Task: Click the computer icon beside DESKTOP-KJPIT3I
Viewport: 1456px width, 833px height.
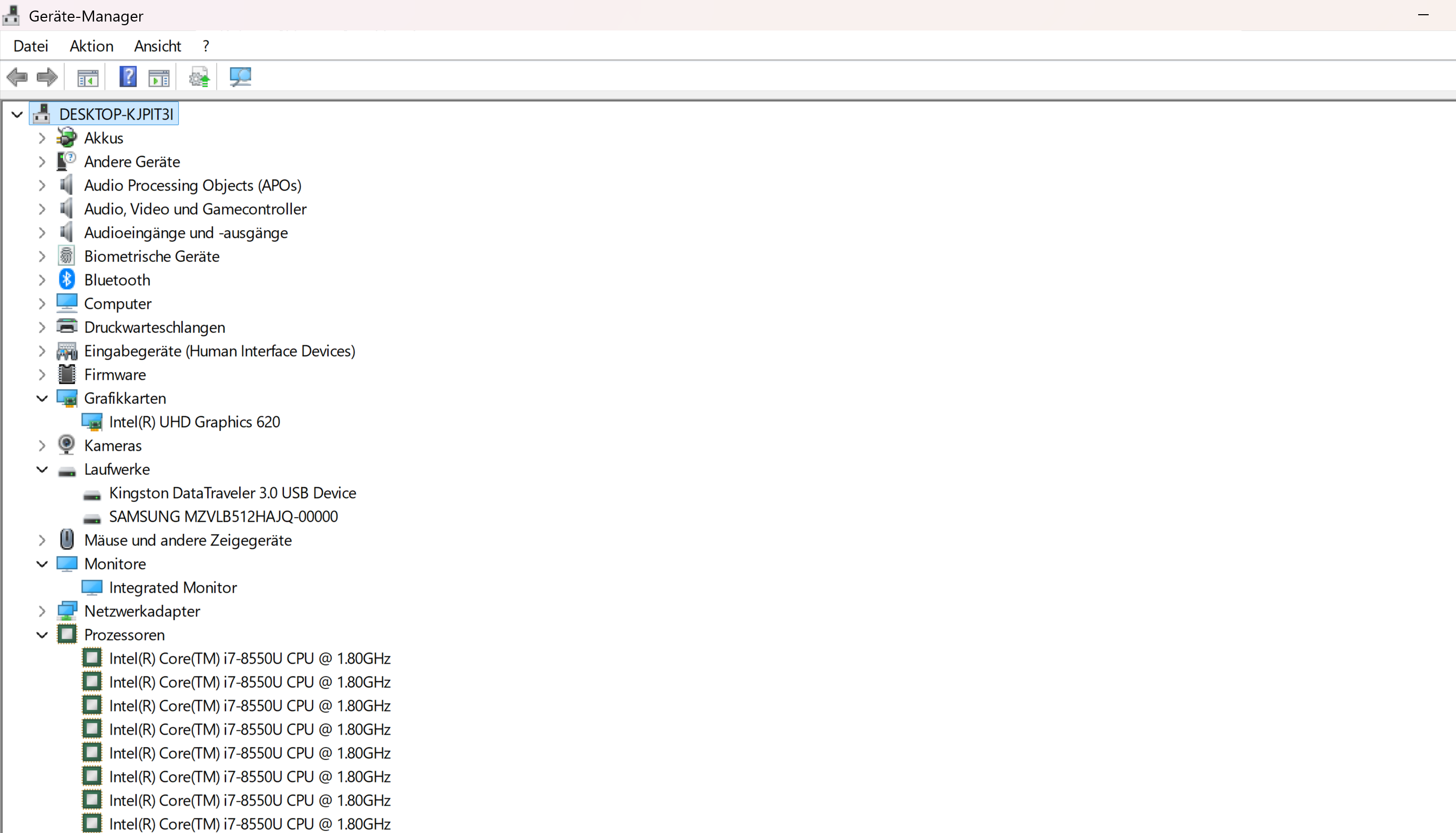Action: pos(42,114)
